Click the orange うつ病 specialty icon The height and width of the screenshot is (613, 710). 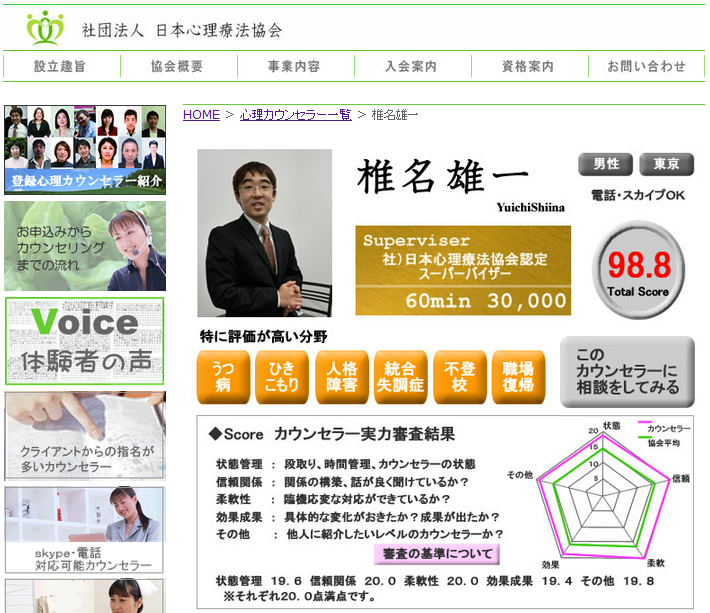(223, 377)
